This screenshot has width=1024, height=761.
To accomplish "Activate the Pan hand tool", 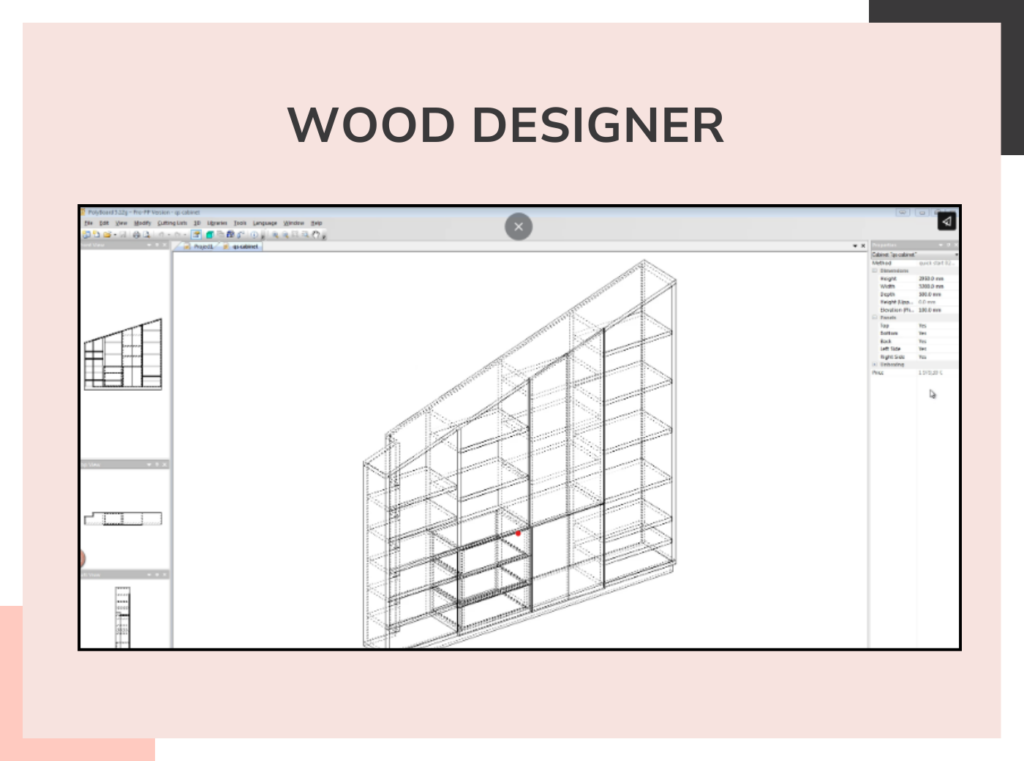I will [315, 233].
